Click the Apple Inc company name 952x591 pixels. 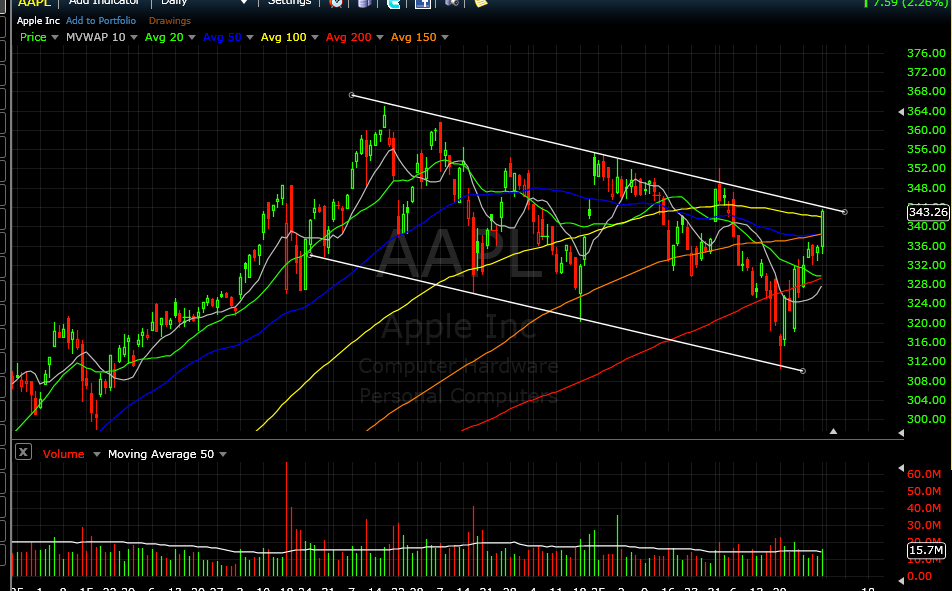point(38,21)
